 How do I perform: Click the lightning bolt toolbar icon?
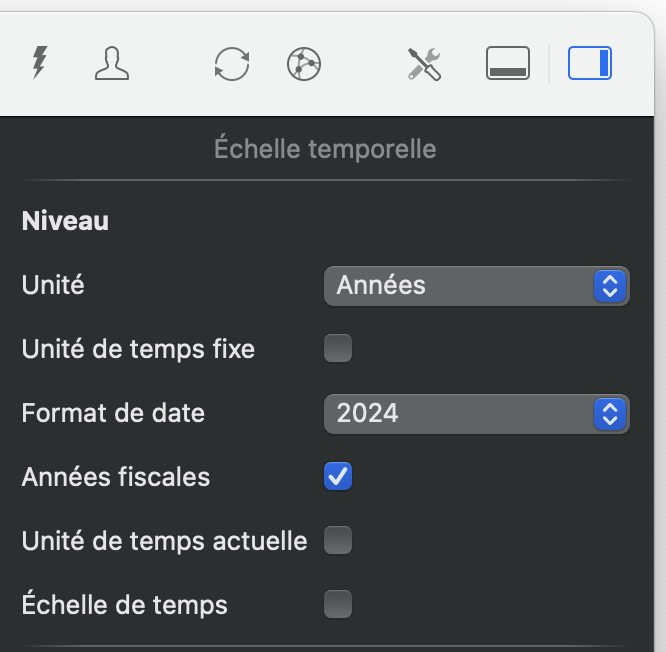(x=39, y=64)
